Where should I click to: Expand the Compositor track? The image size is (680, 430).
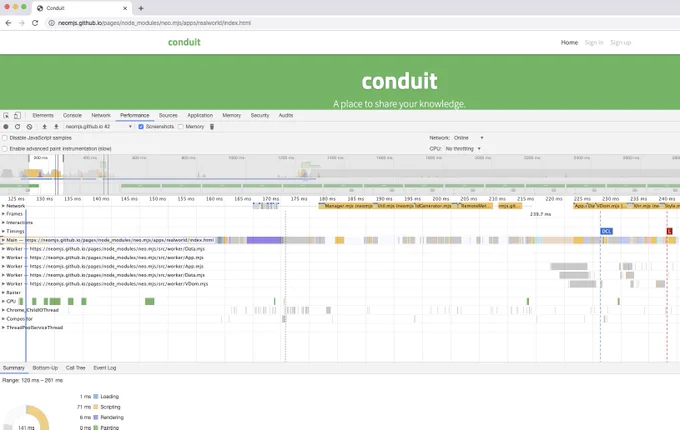pos(3,319)
